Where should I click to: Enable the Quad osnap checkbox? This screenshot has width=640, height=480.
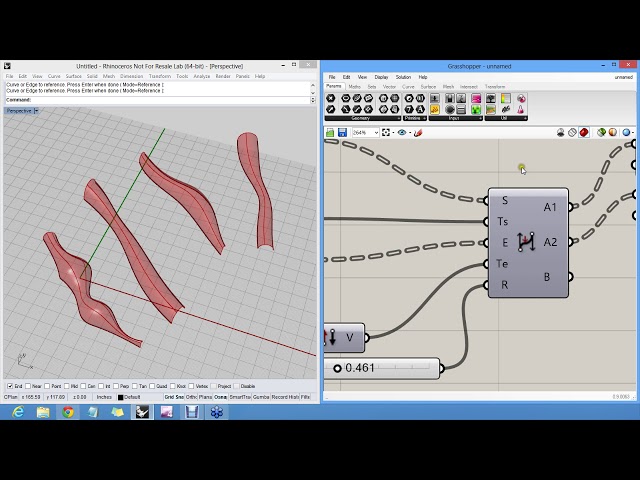152,386
